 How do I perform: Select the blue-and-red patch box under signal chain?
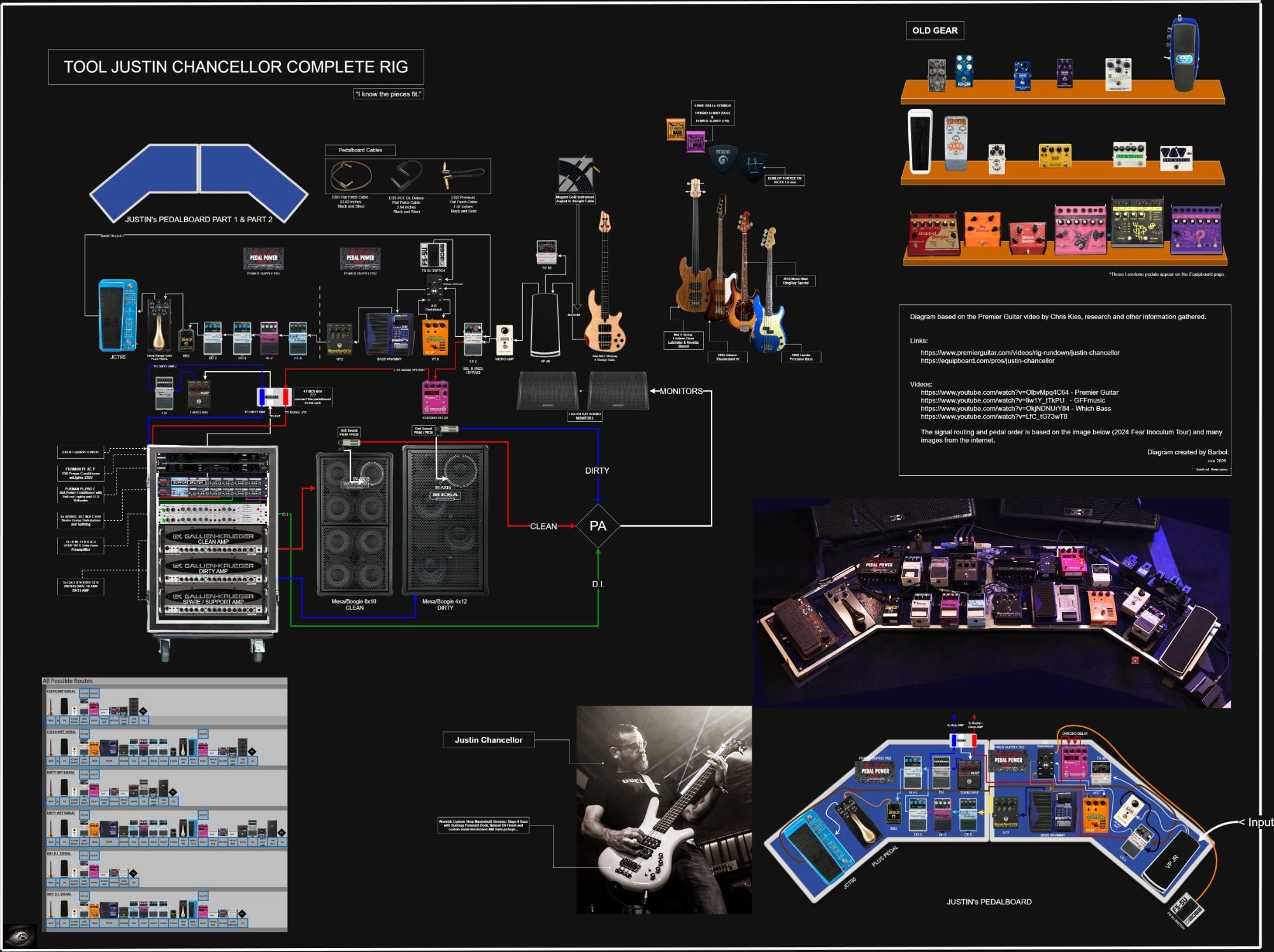coord(274,397)
